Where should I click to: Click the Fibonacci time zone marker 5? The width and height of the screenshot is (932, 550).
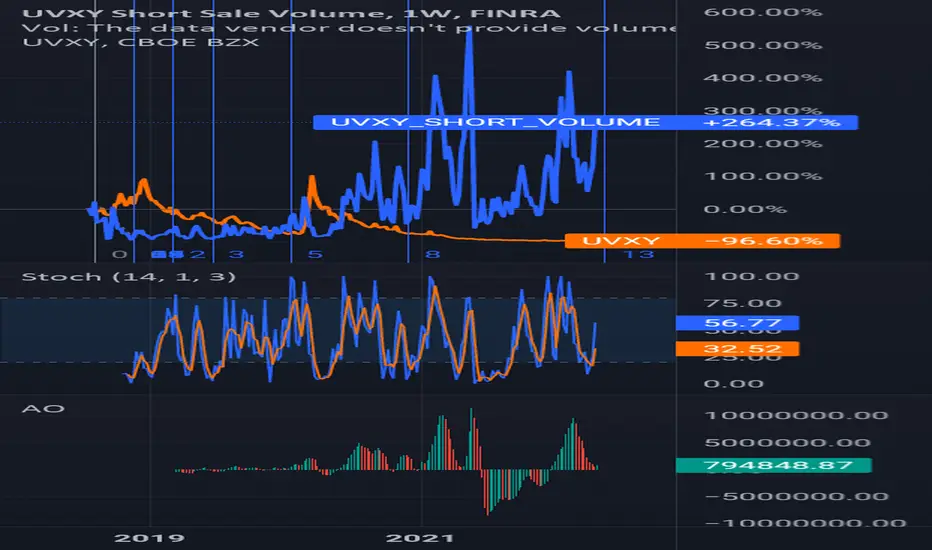[x=315, y=254]
